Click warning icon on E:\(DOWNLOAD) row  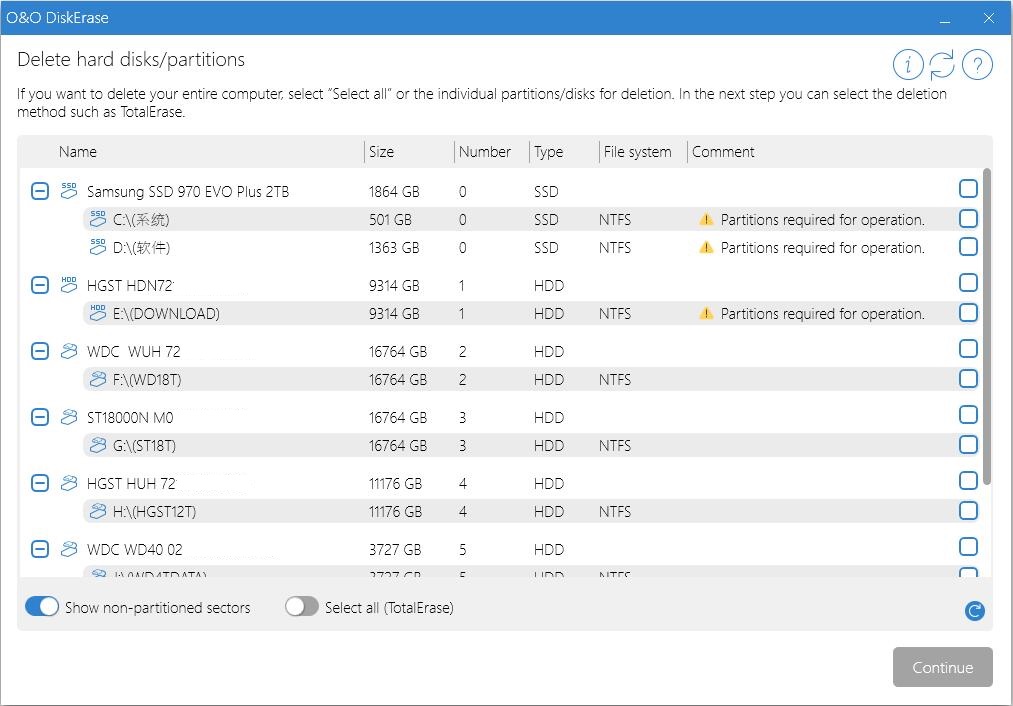tap(706, 313)
